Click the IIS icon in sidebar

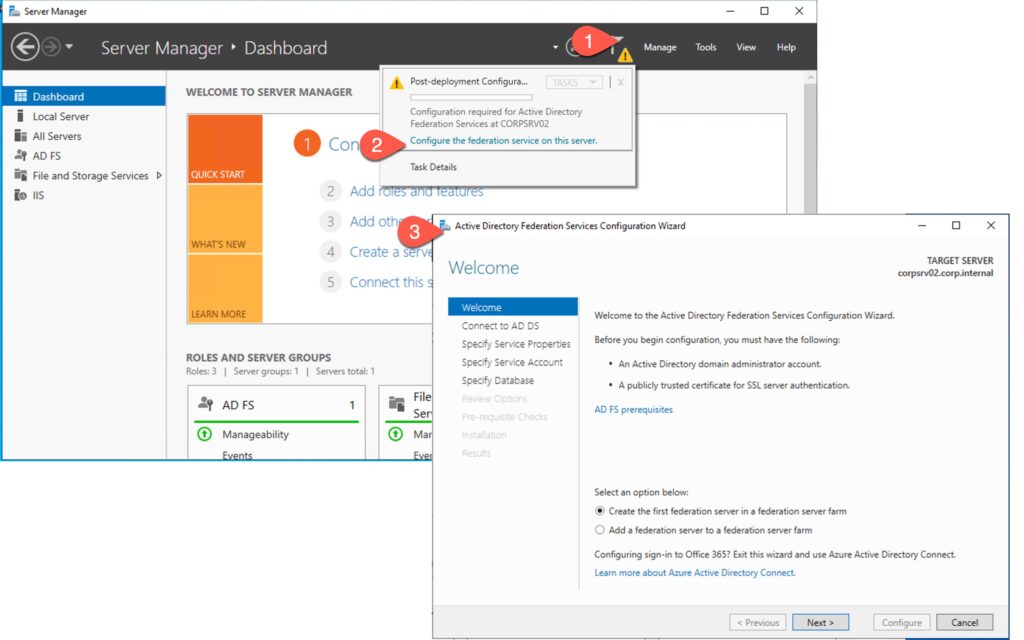(x=20, y=195)
